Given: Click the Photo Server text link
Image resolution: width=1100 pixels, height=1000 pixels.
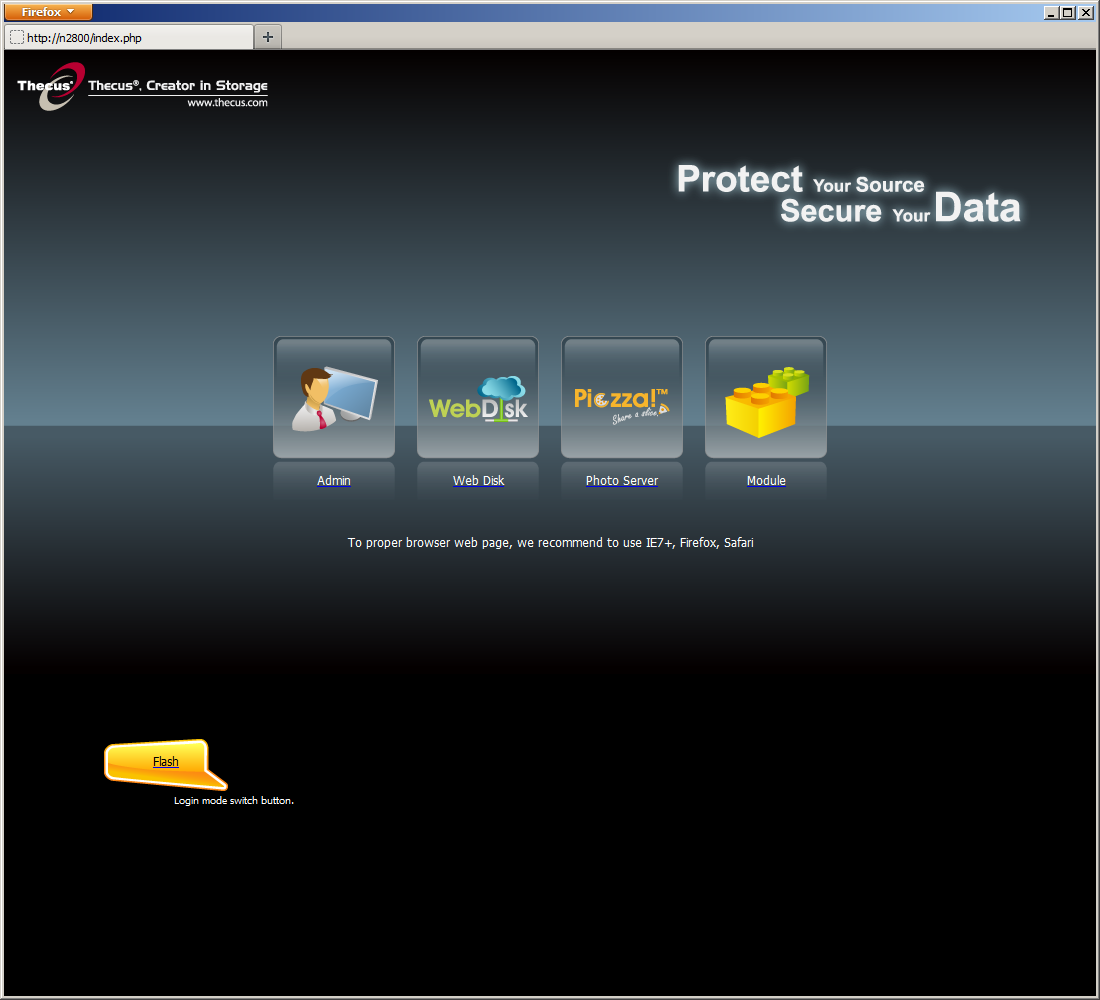Looking at the screenshot, I should click(622, 481).
